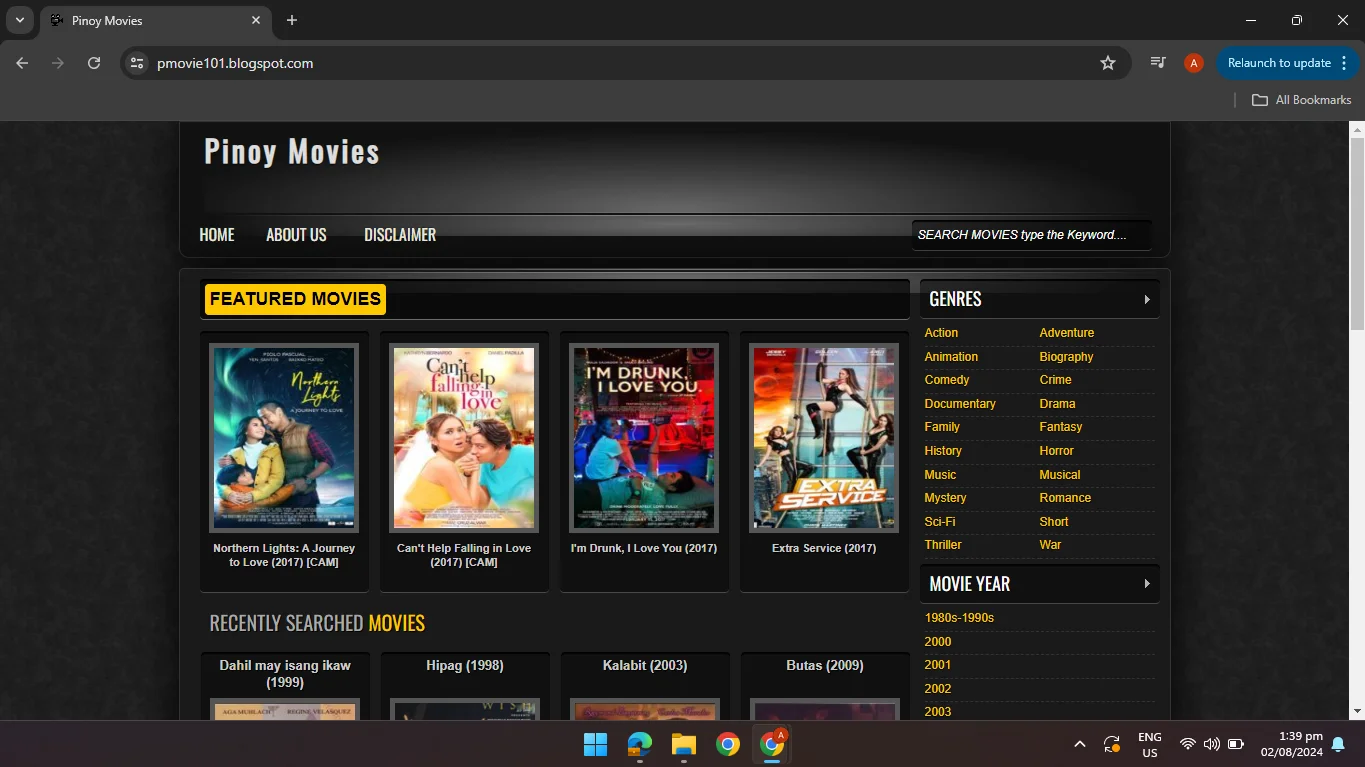Open the Wi-Fi network icon
This screenshot has height=767, width=1365.
1188,744
